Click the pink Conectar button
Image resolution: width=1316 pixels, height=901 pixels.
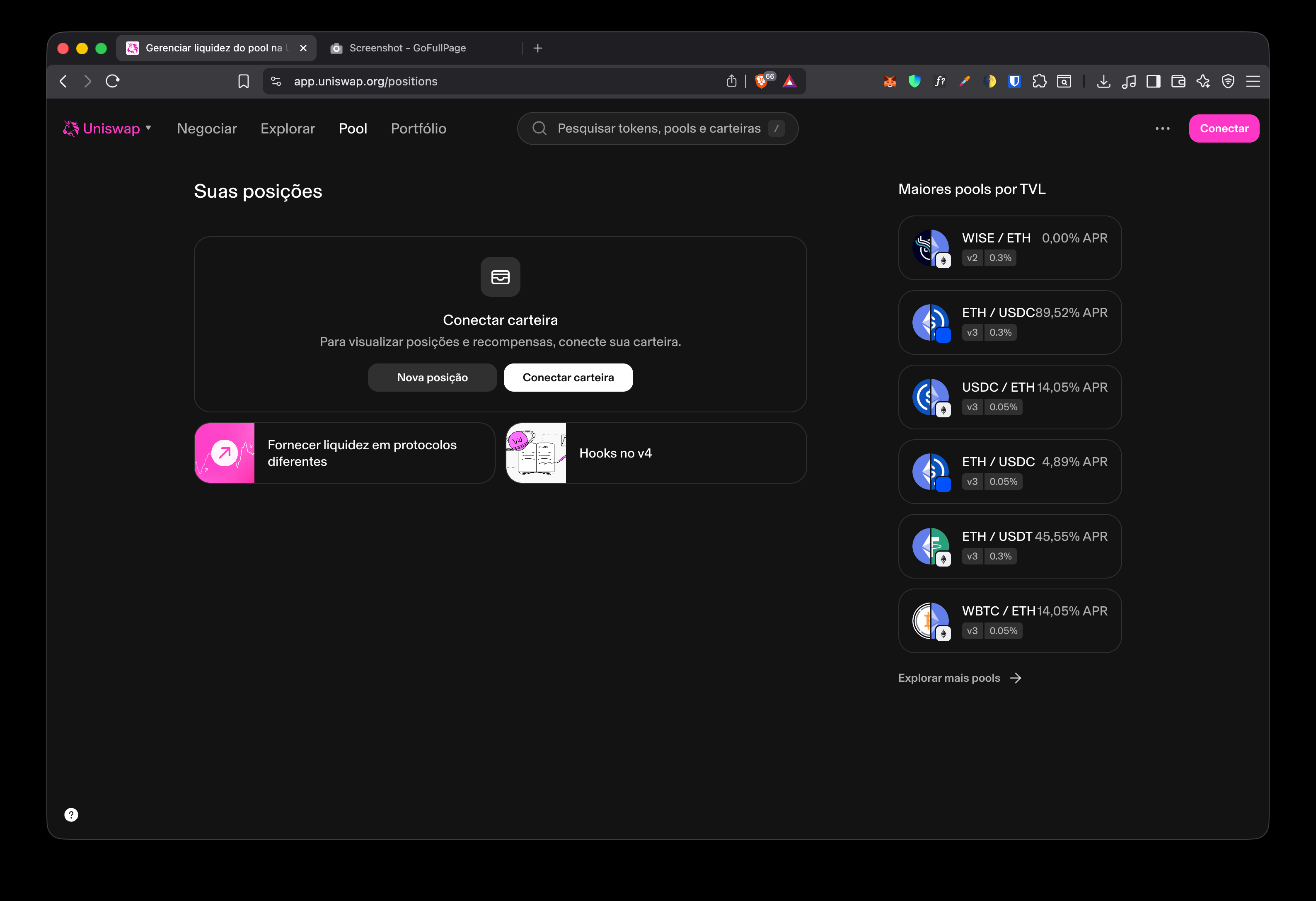[x=1224, y=128]
